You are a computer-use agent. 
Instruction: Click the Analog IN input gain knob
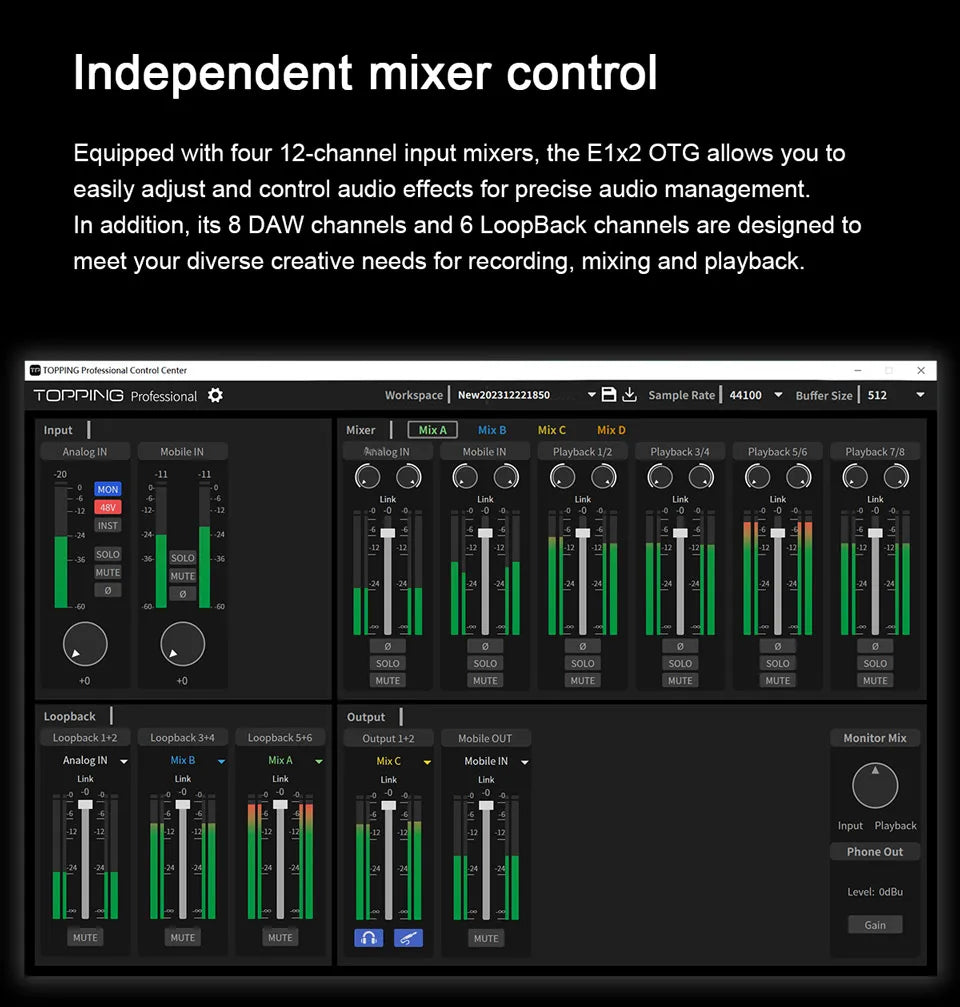point(85,645)
